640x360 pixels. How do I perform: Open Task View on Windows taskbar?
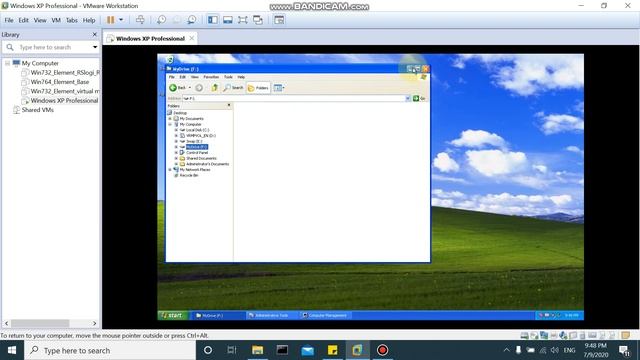point(232,350)
